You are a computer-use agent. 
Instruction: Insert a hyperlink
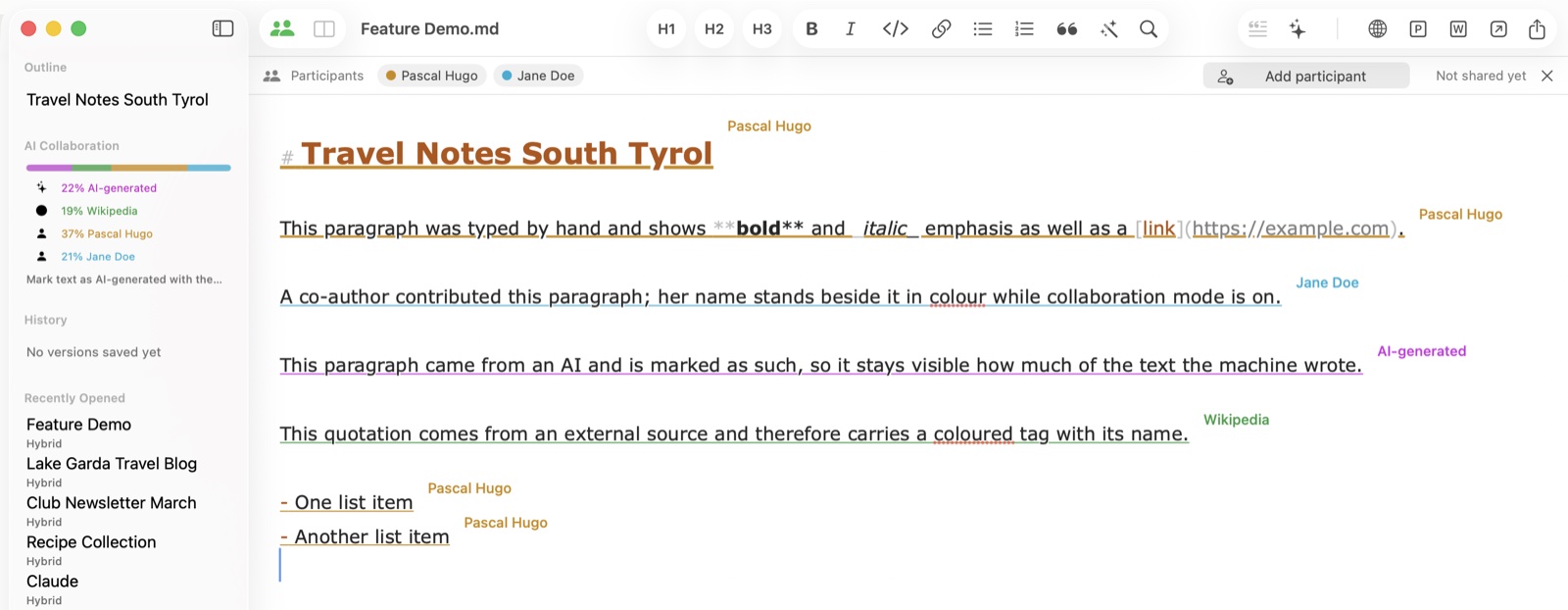coord(941,29)
